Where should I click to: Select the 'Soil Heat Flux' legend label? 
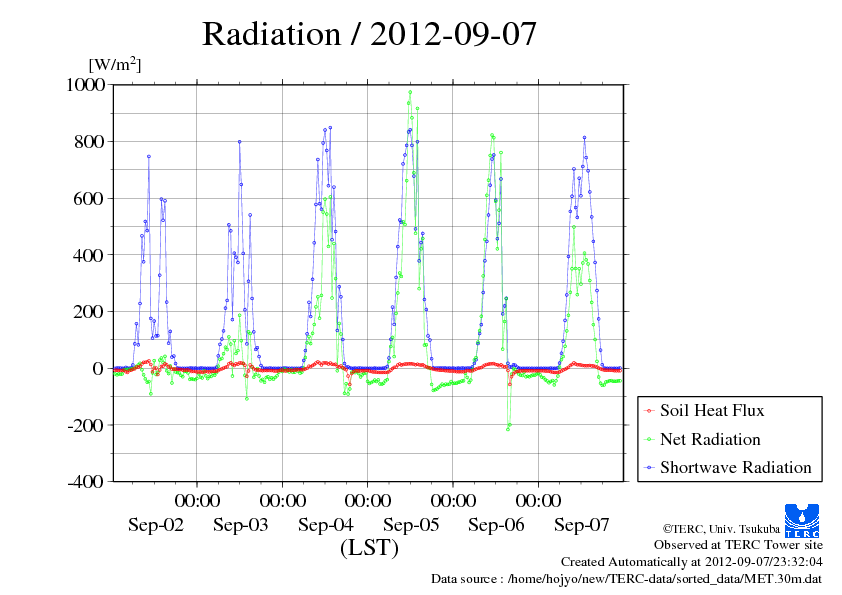(712, 411)
